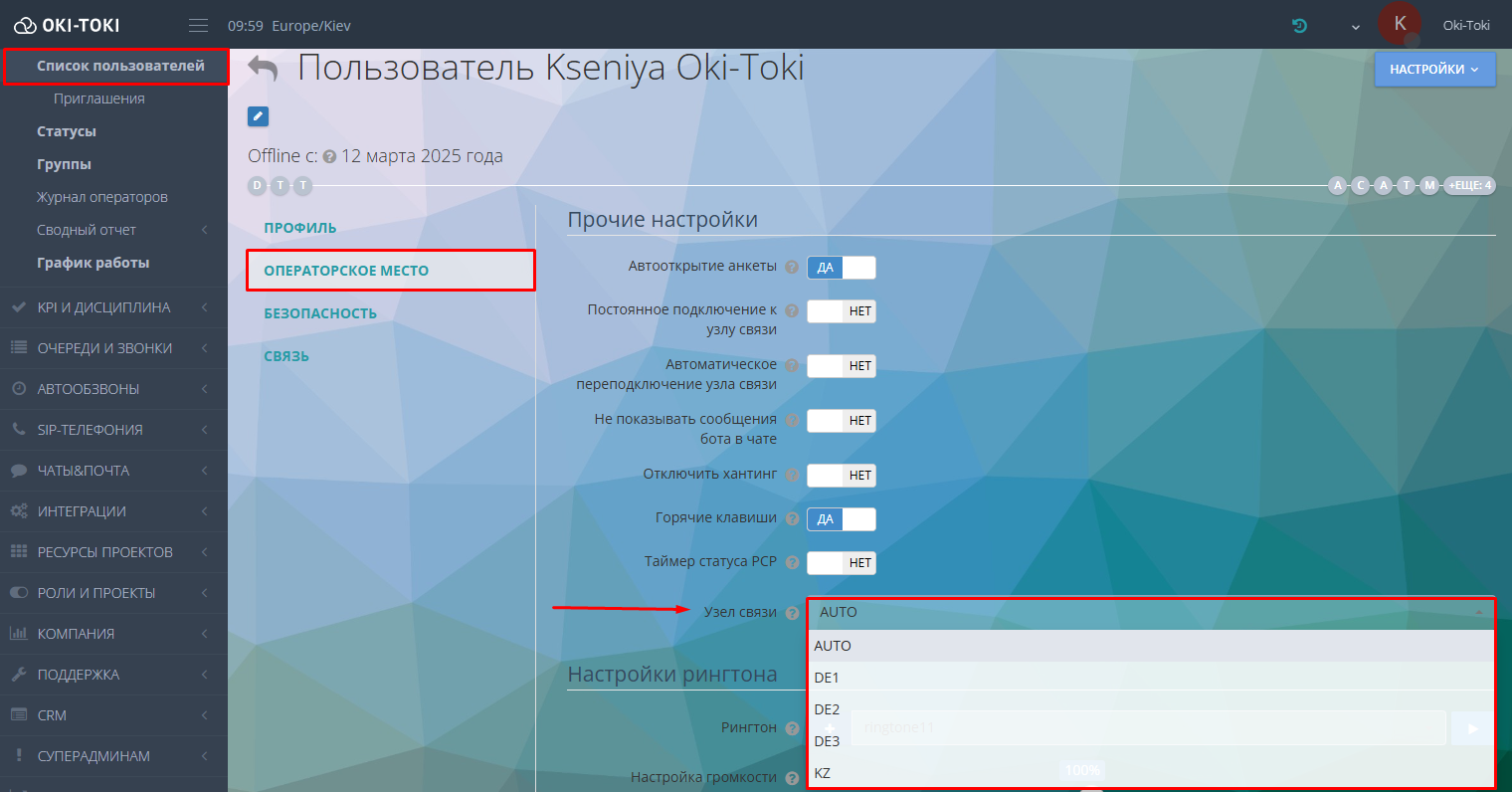This screenshot has width=1512, height=792.
Task: Open the ПРОФИЛЬ tab
Action: coord(300,228)
